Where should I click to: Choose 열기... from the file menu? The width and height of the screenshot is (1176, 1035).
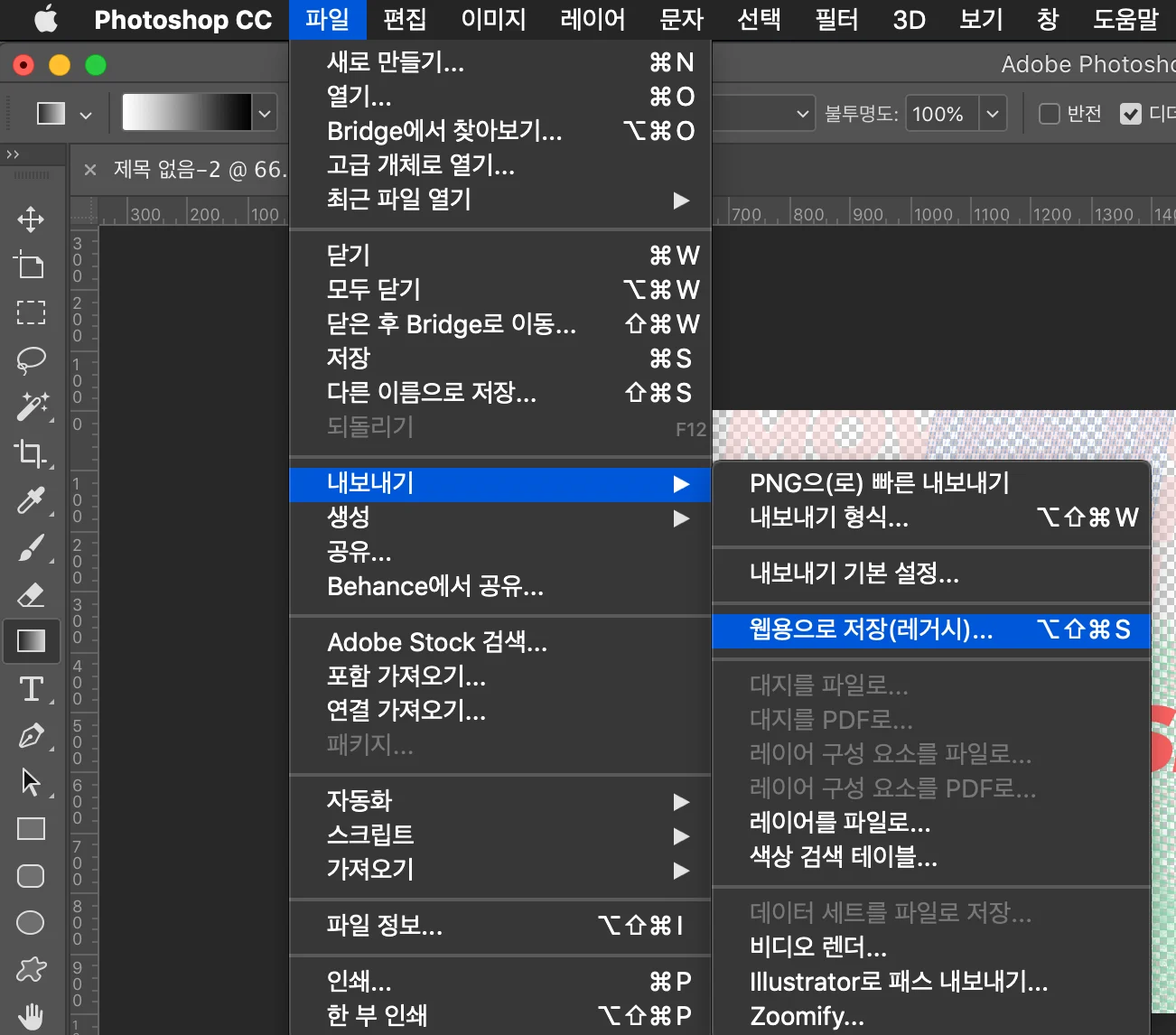(x=500, y=97)
